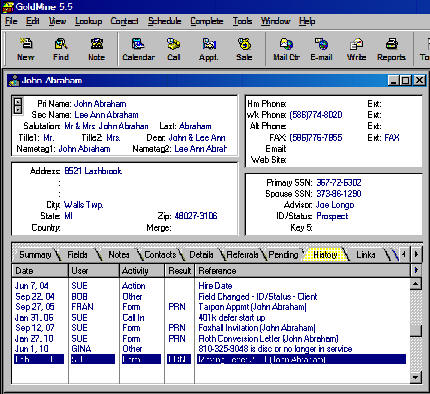430x394 pixels.
Task: Open the Sale toolbar icon
Action: [244, 49]
